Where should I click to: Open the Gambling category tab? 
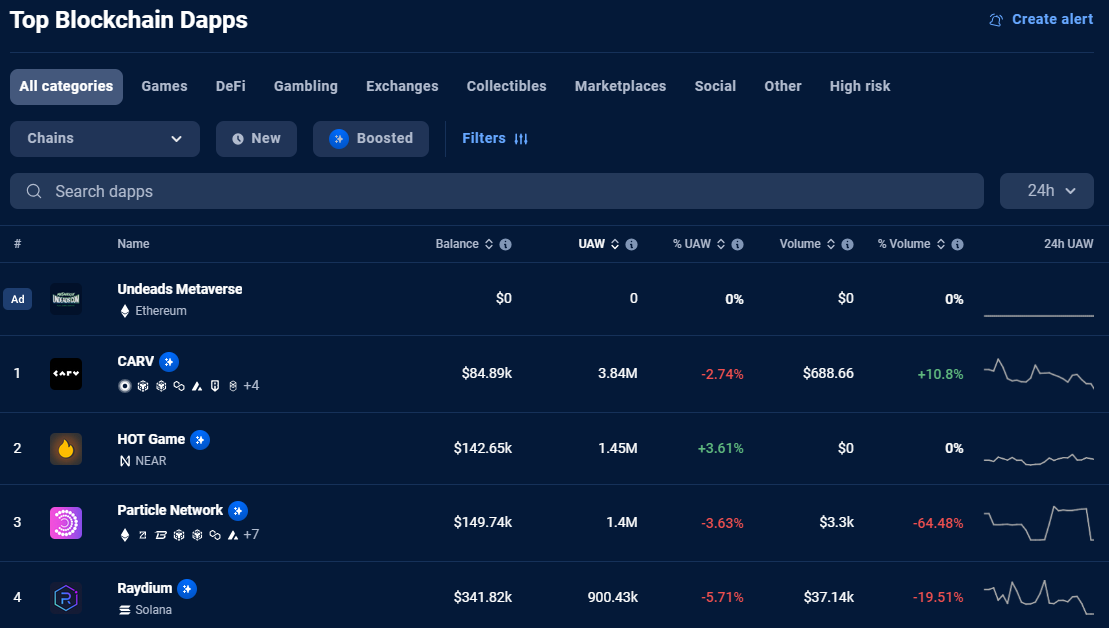click(306, 86)
